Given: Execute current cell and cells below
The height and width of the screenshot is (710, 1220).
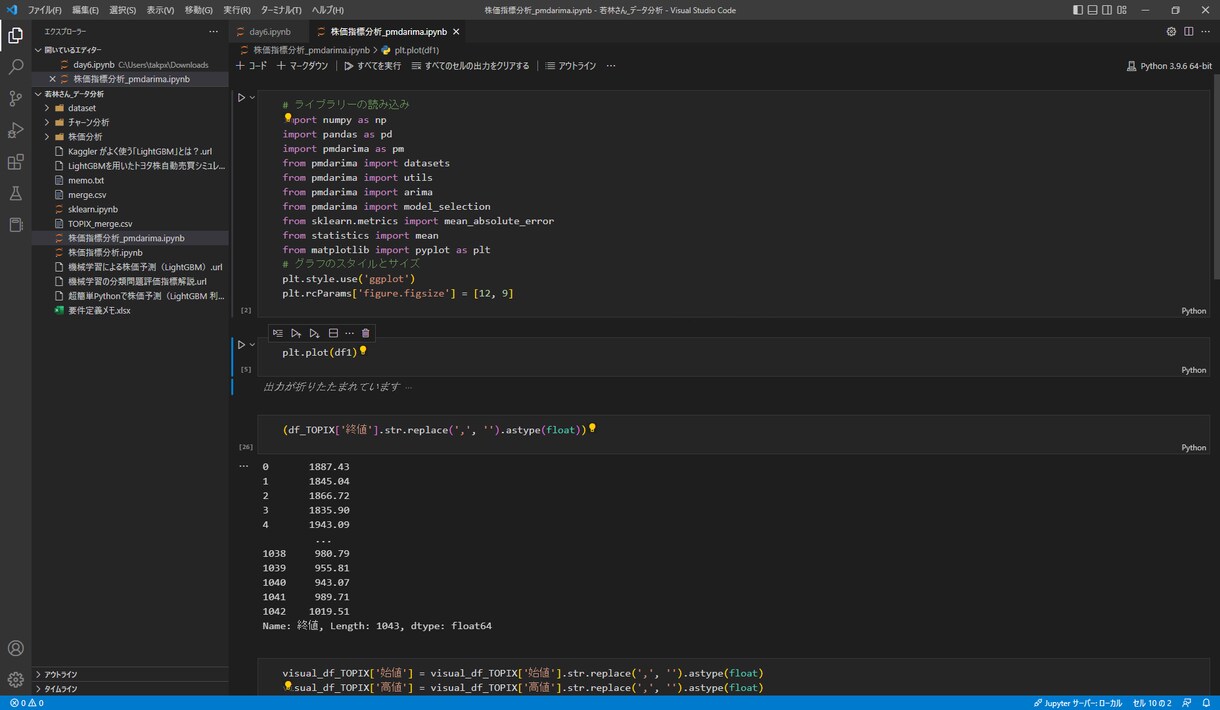Looking at the screenshot, I should tap(314, 333).
